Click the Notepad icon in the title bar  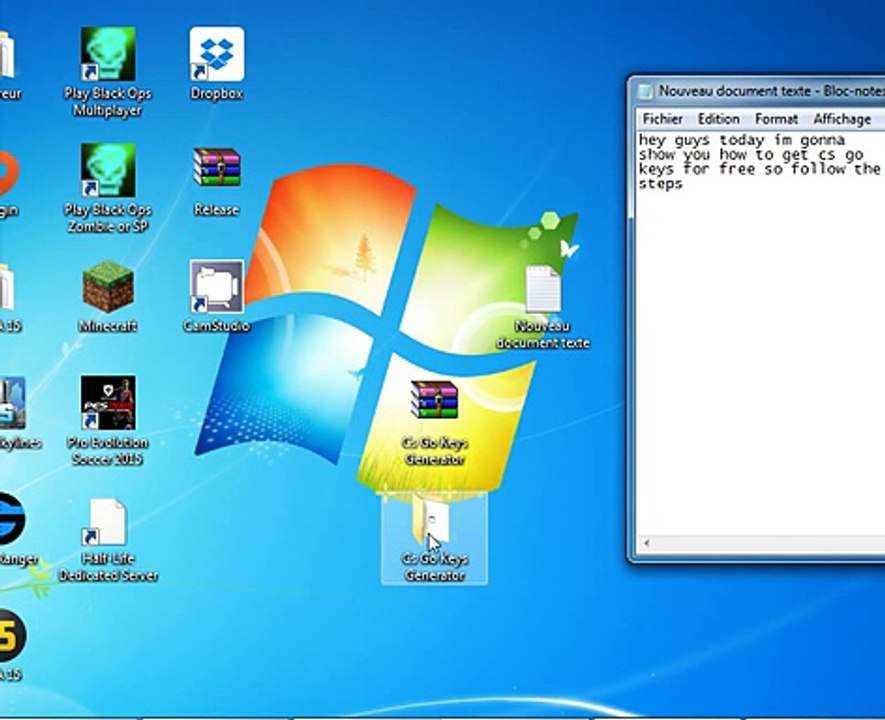click(645, 91)
